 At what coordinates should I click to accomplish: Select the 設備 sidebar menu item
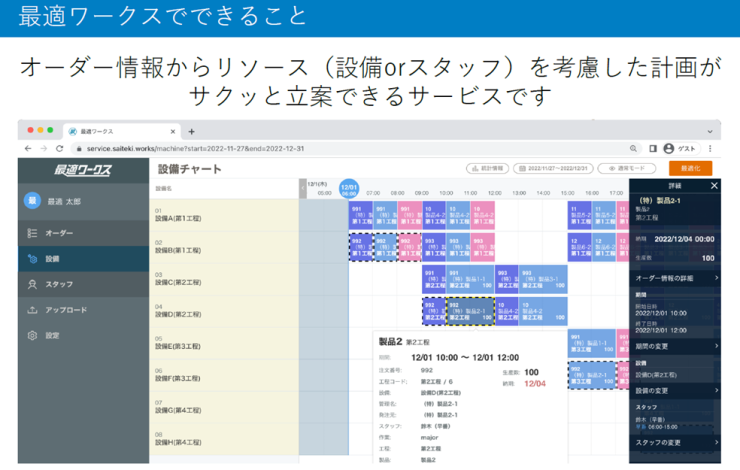83,259
